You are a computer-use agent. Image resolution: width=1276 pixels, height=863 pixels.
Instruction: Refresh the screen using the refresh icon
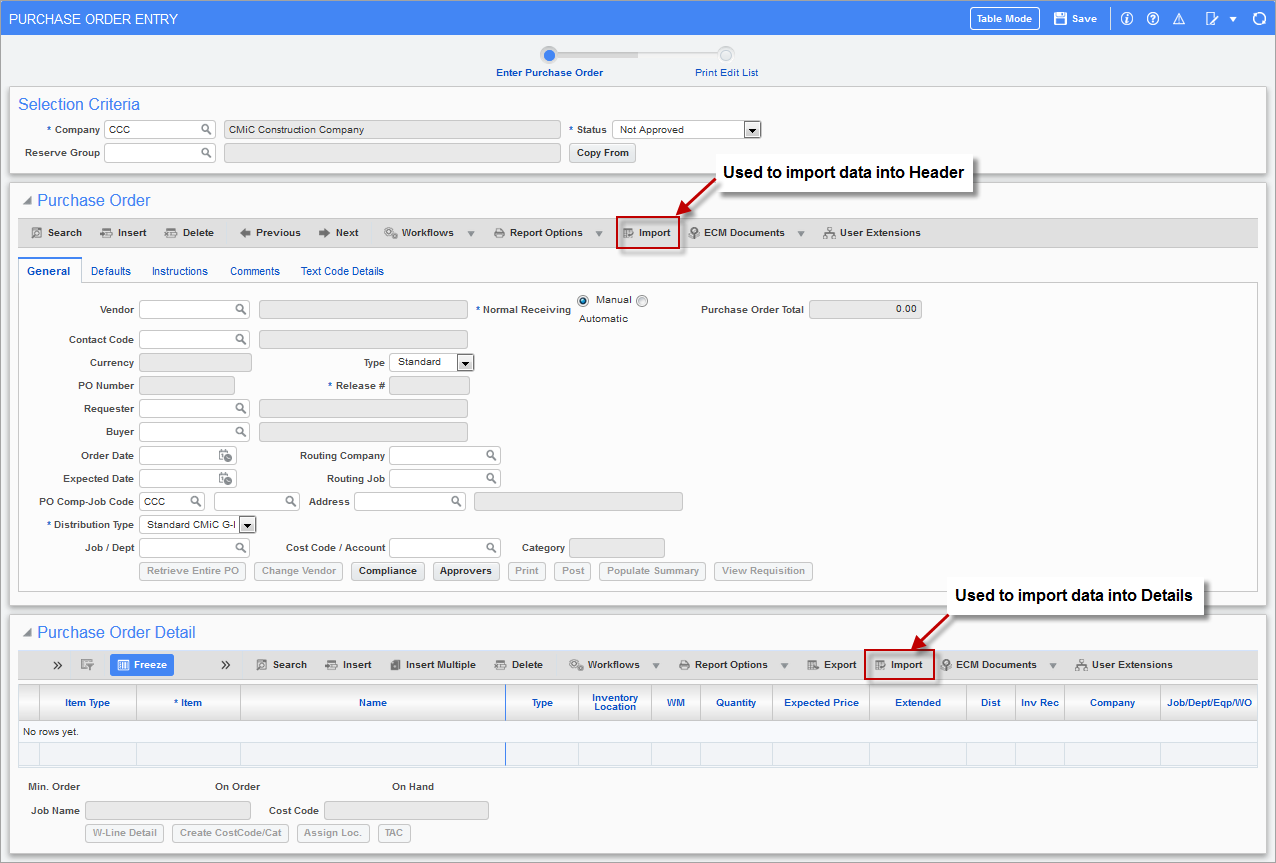pos(1259,18)
